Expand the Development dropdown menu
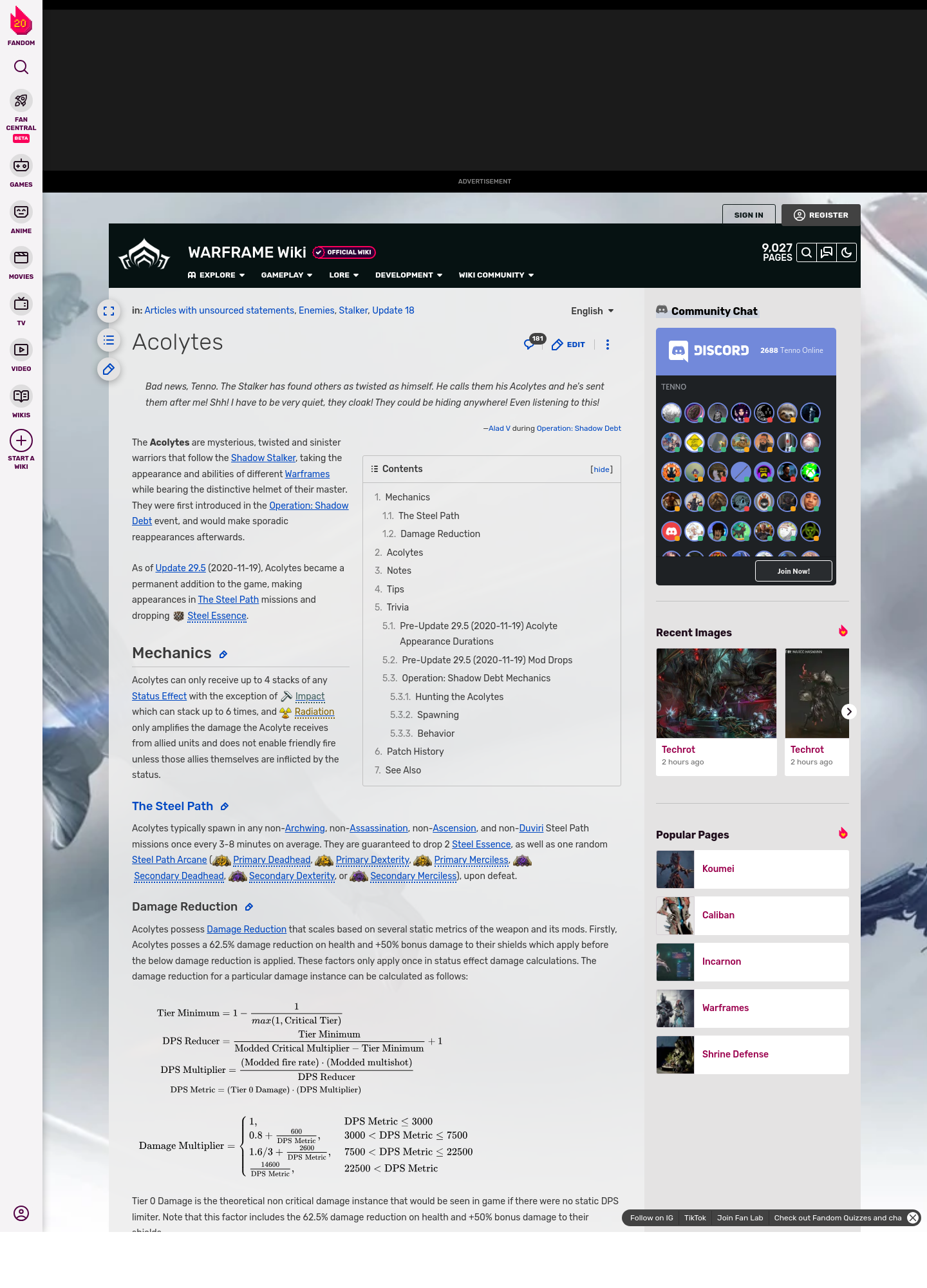The image size is (927, 1288). [x=409, y=275]
